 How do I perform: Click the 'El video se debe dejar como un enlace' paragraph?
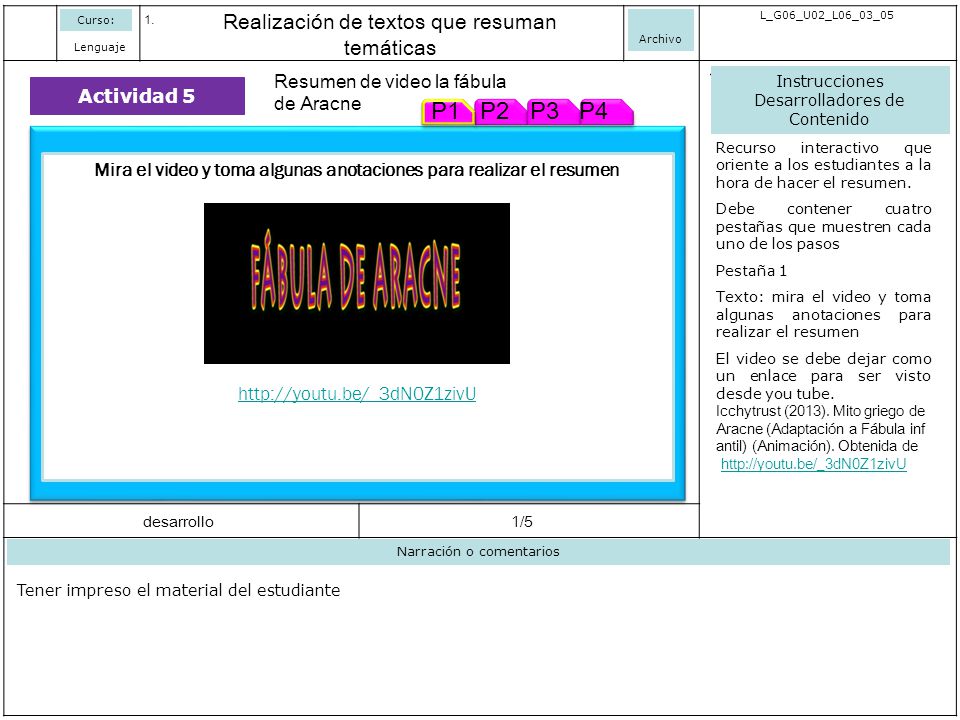(823, 376)
